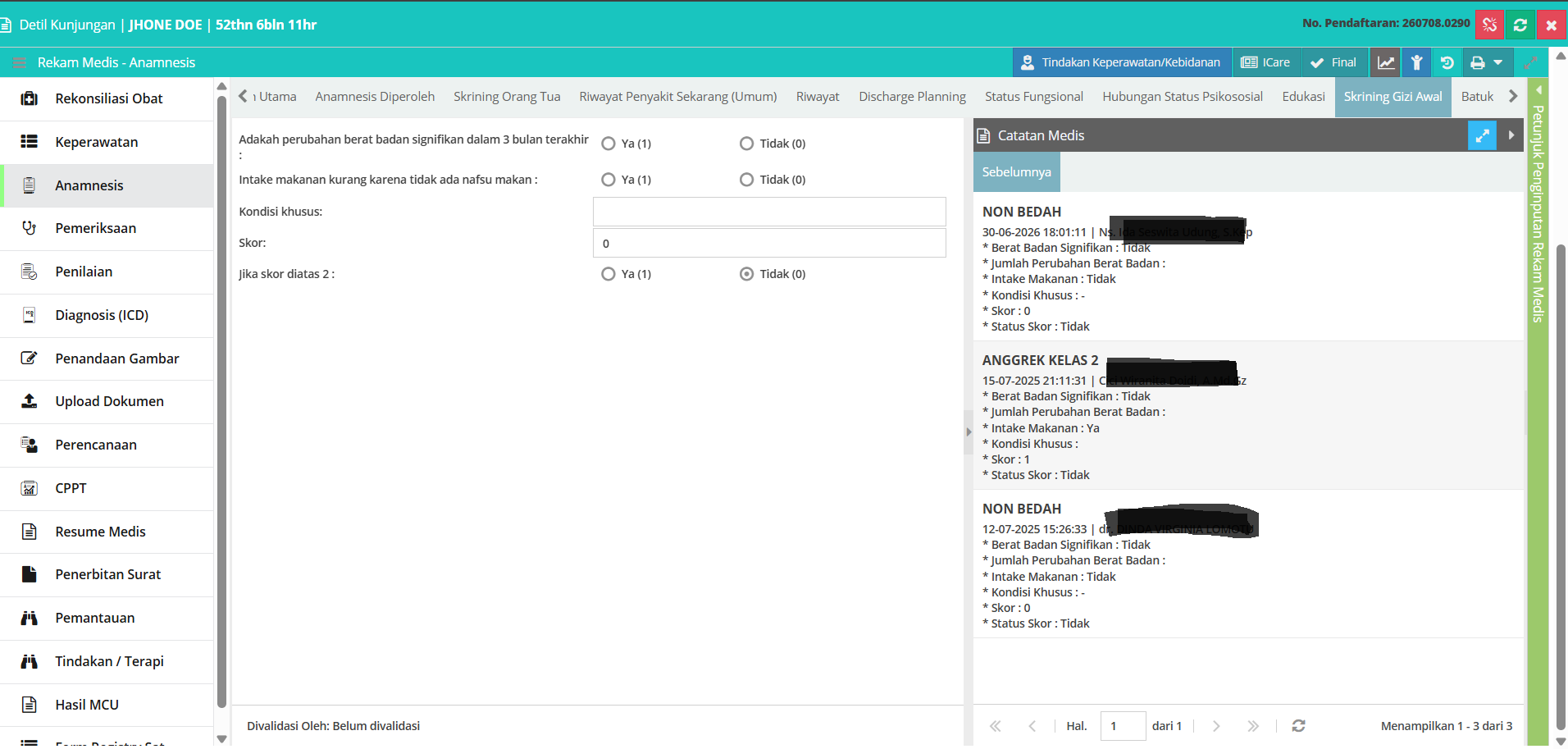Collapse Catatan Medis panel with right arrow
This screenshot has width=1568, height=749.
point(1511,135)
